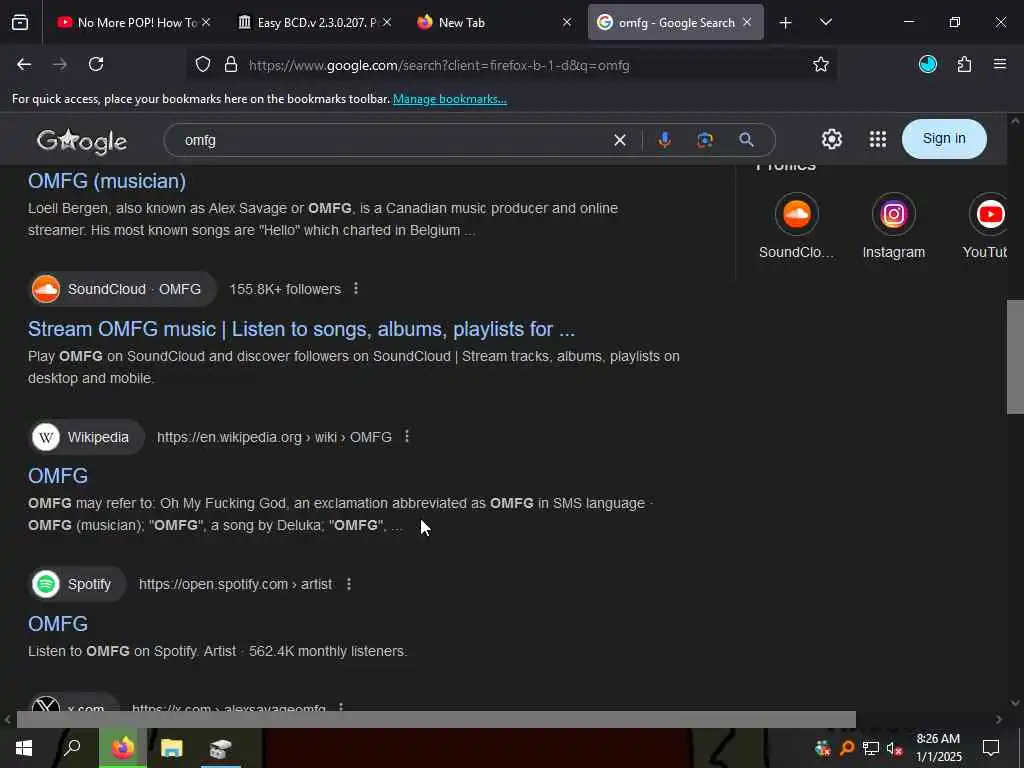This screenshot has height=768, width=1024.
Task: Open Stream OMFG music SoundCloud link
Action: pyautogui.click(x=301, y=328)
